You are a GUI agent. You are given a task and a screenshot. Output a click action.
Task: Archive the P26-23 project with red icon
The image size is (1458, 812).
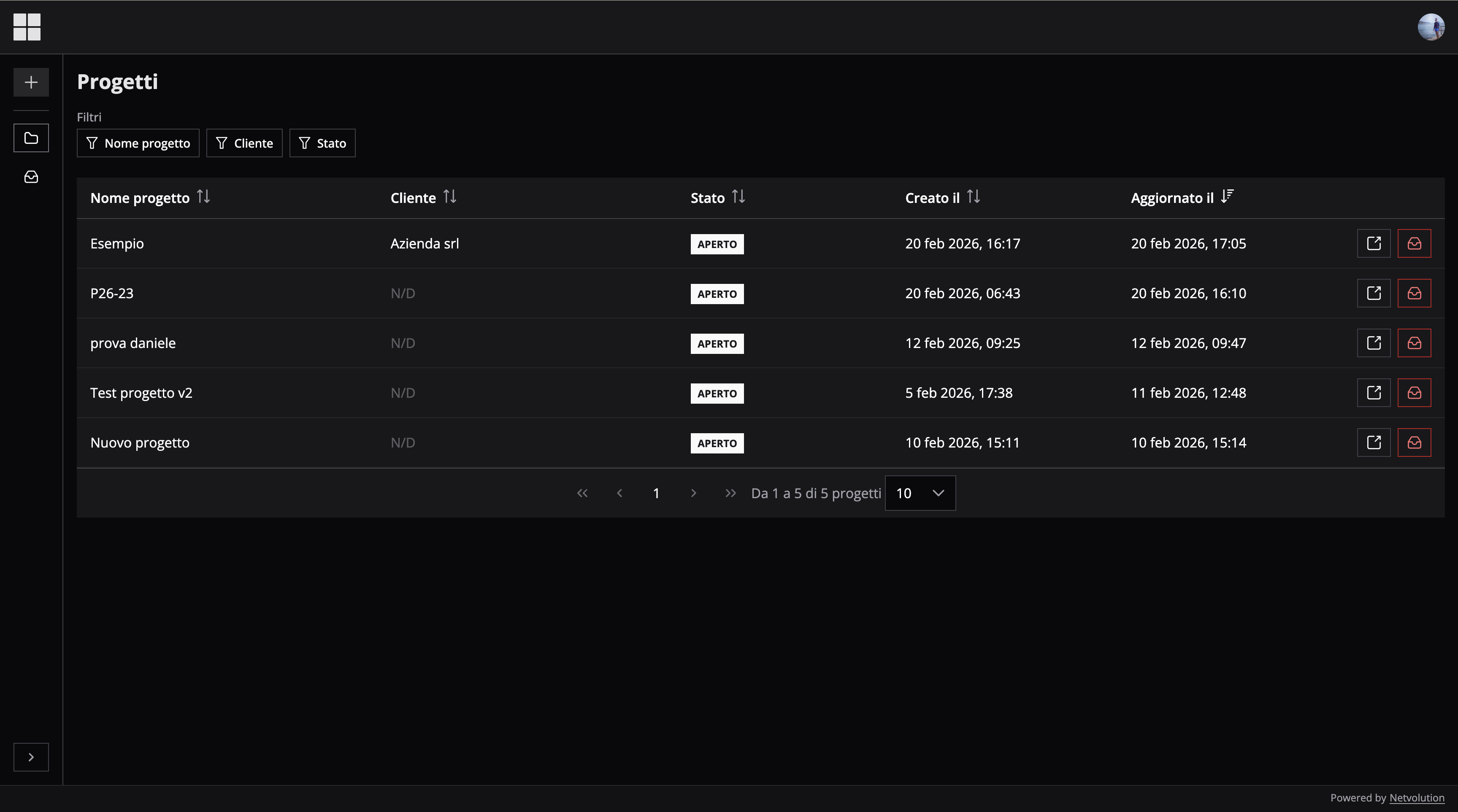[1414, 293]
